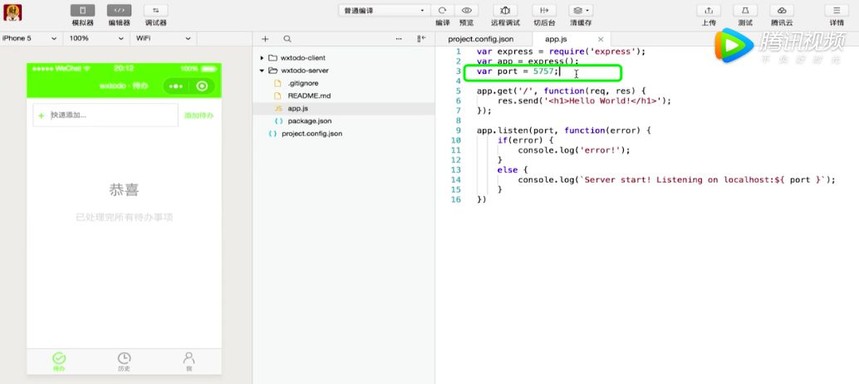Select the 待办 todo tab in simulator

59,362
